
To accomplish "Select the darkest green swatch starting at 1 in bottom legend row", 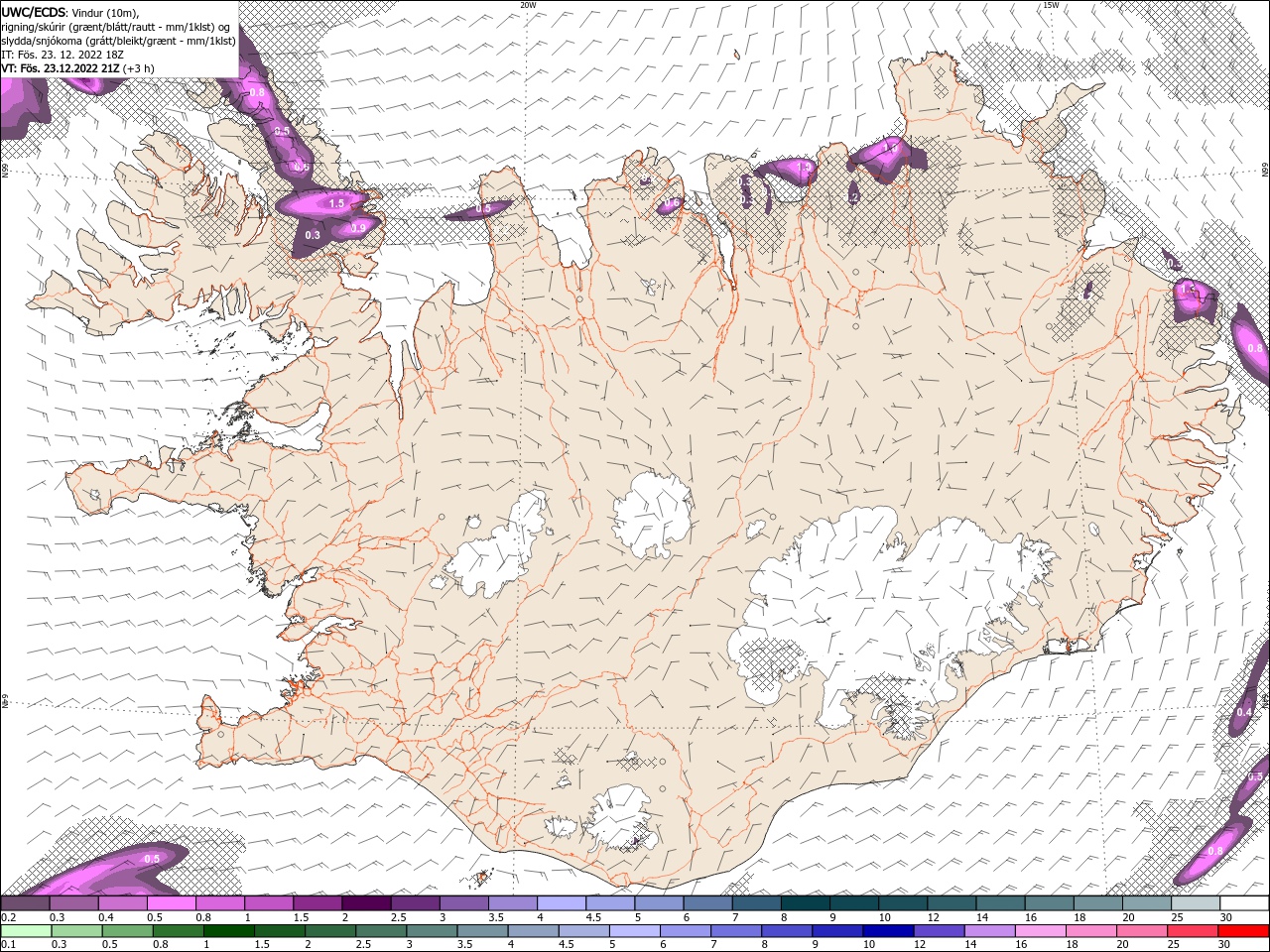I will pos(229,931).
